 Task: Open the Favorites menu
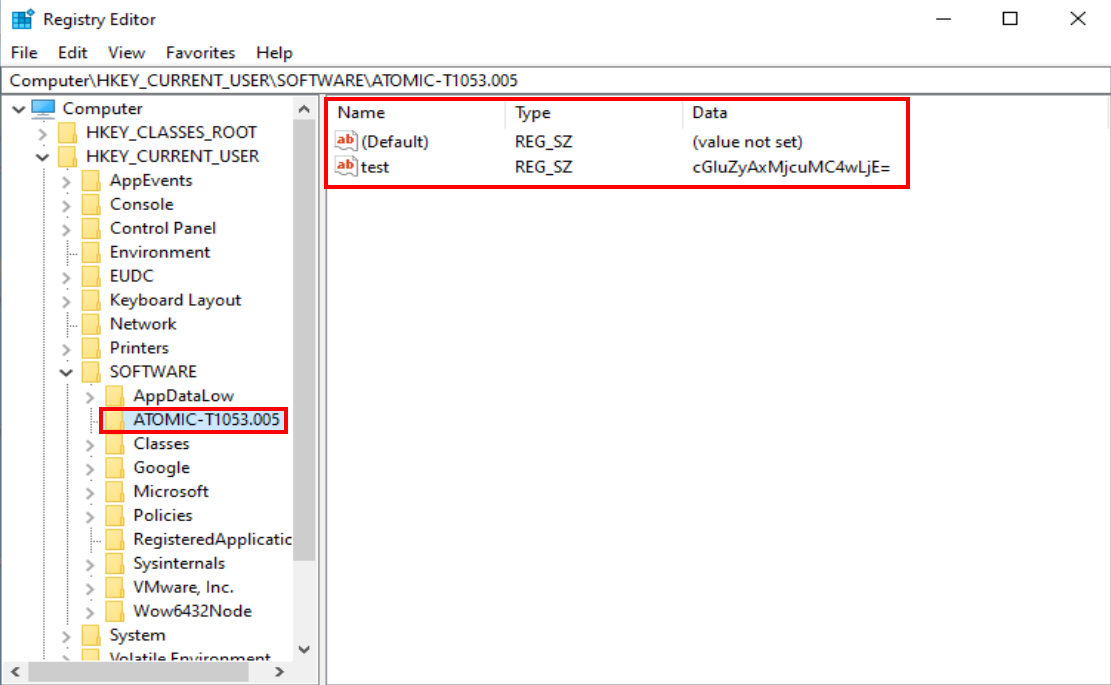pos(200,53)
